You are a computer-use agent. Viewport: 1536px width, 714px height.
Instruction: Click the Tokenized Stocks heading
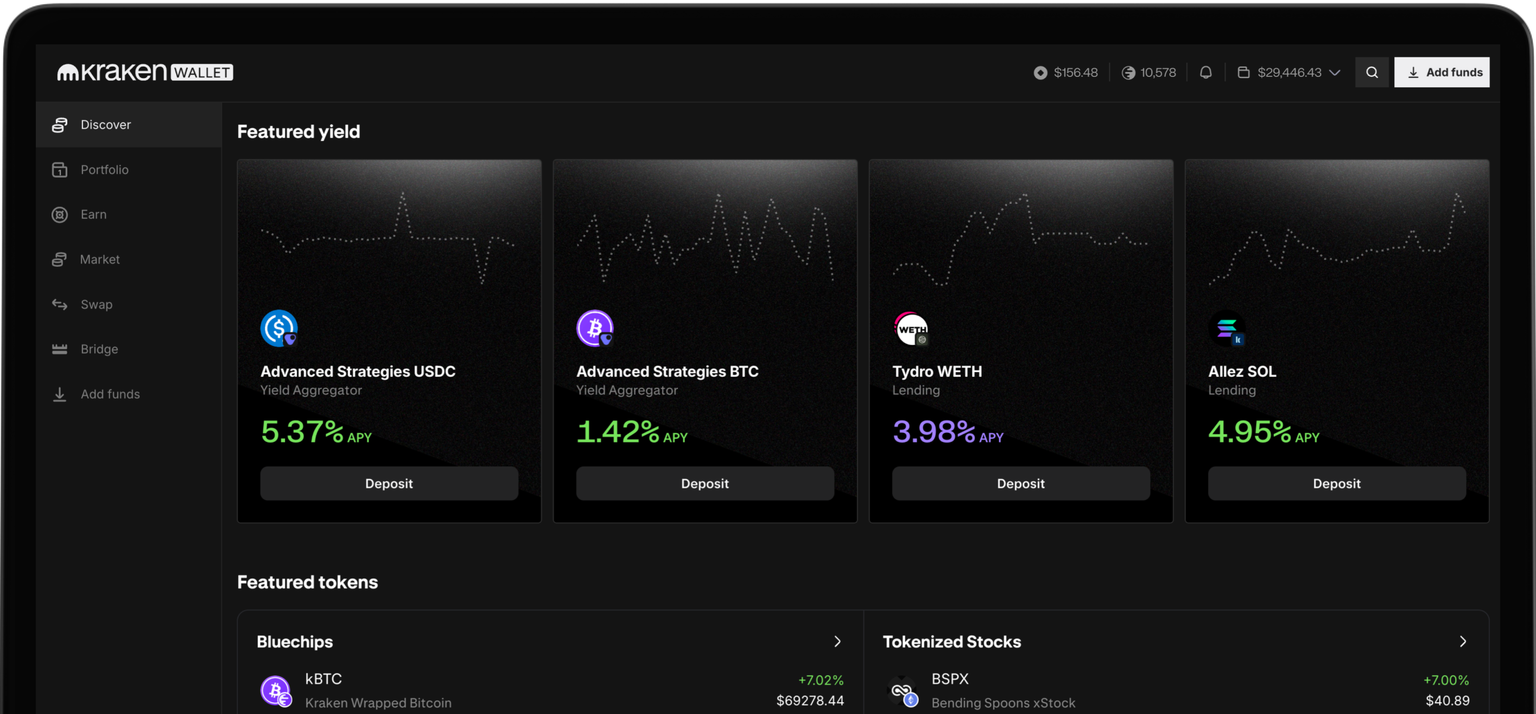tap(952, 642)
